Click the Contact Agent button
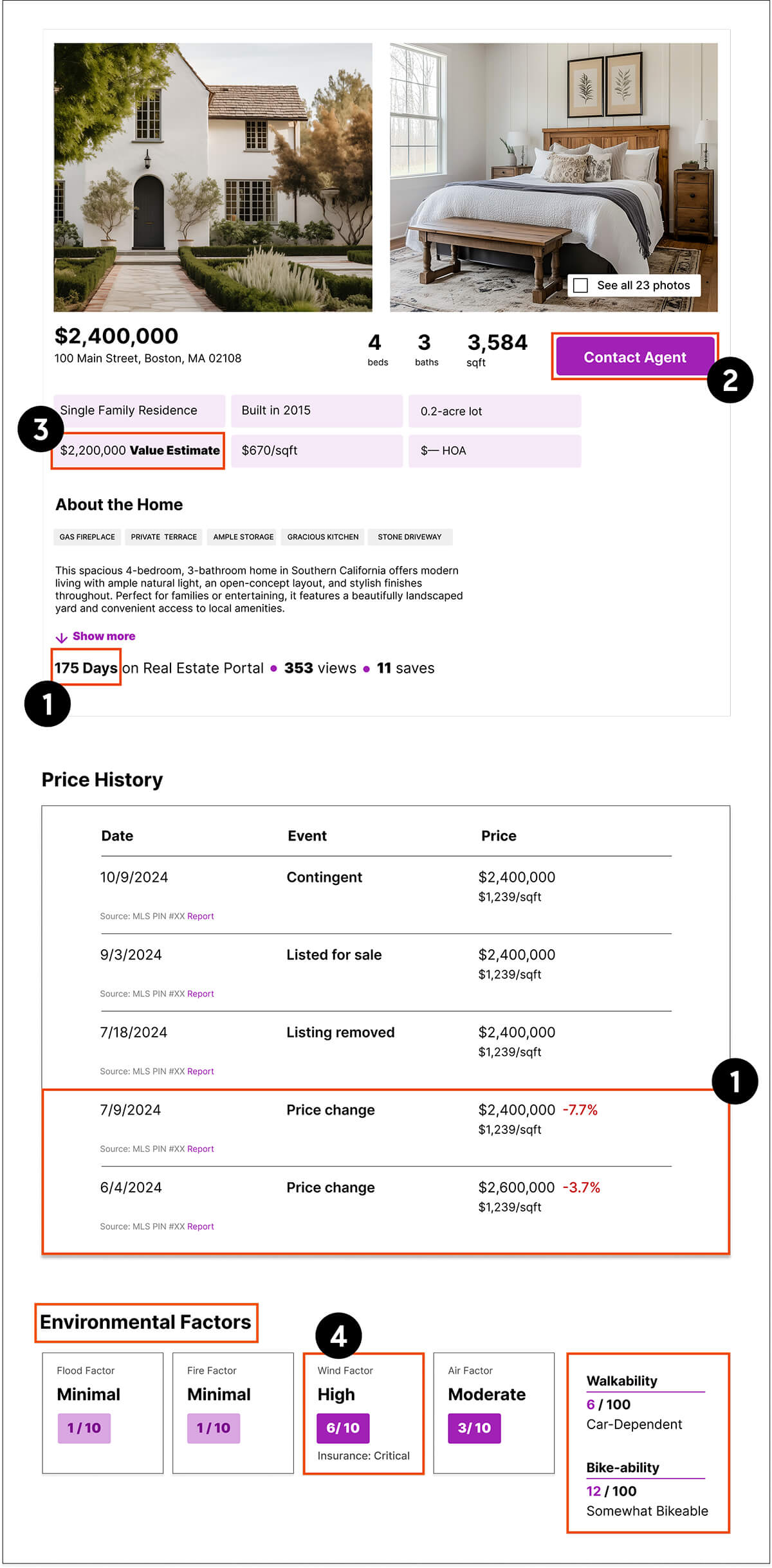This screenshot has width=772, height=1568. tap(634, 357)
